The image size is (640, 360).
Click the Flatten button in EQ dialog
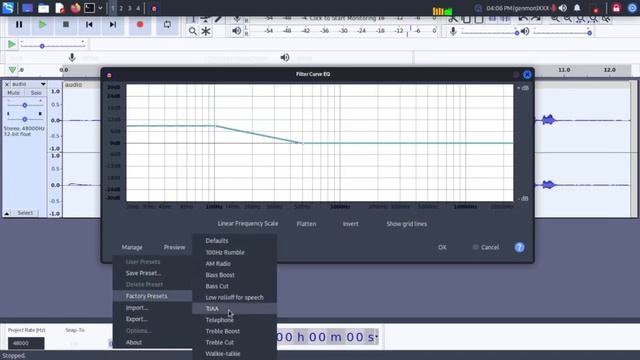[306, 224]
